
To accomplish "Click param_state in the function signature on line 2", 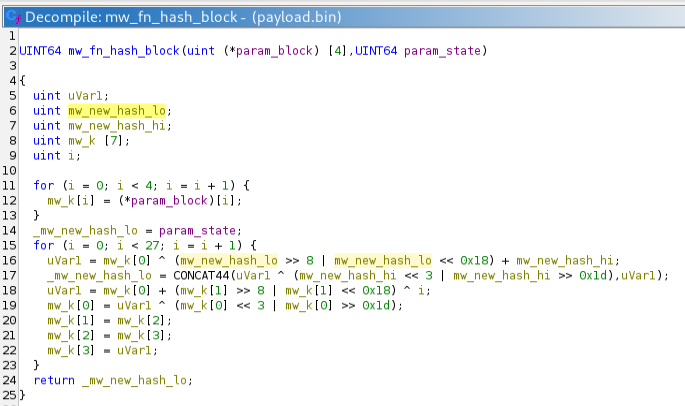I will [x=442, y=51].
